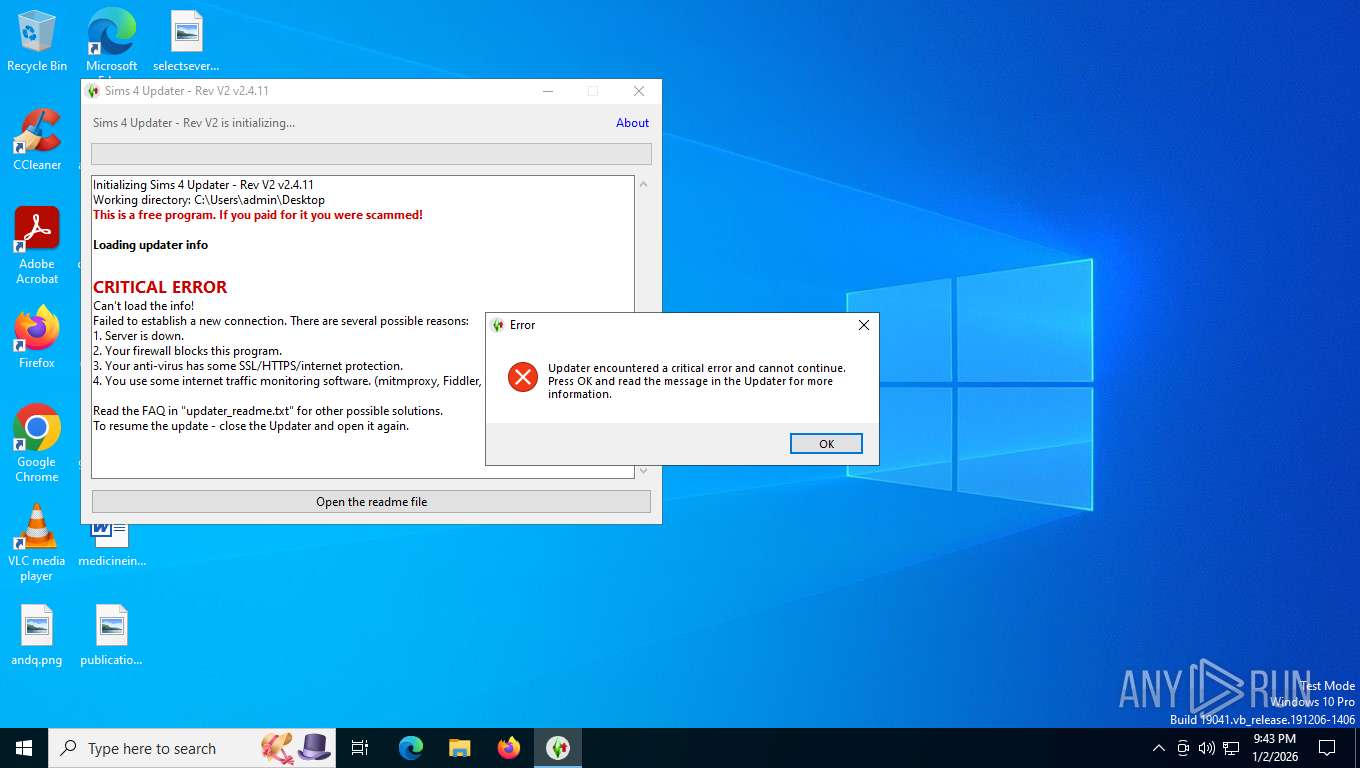Image resolution: width=1360 pixels, height=768 pixels.
Task: Open the notification center
Action: pos(1327,748)
